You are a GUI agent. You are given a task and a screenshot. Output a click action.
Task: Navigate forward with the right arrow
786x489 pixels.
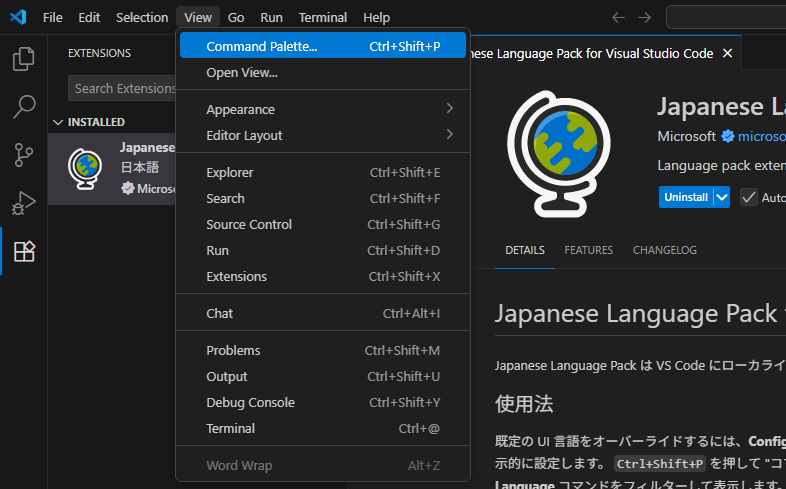[x=644, y=17]
